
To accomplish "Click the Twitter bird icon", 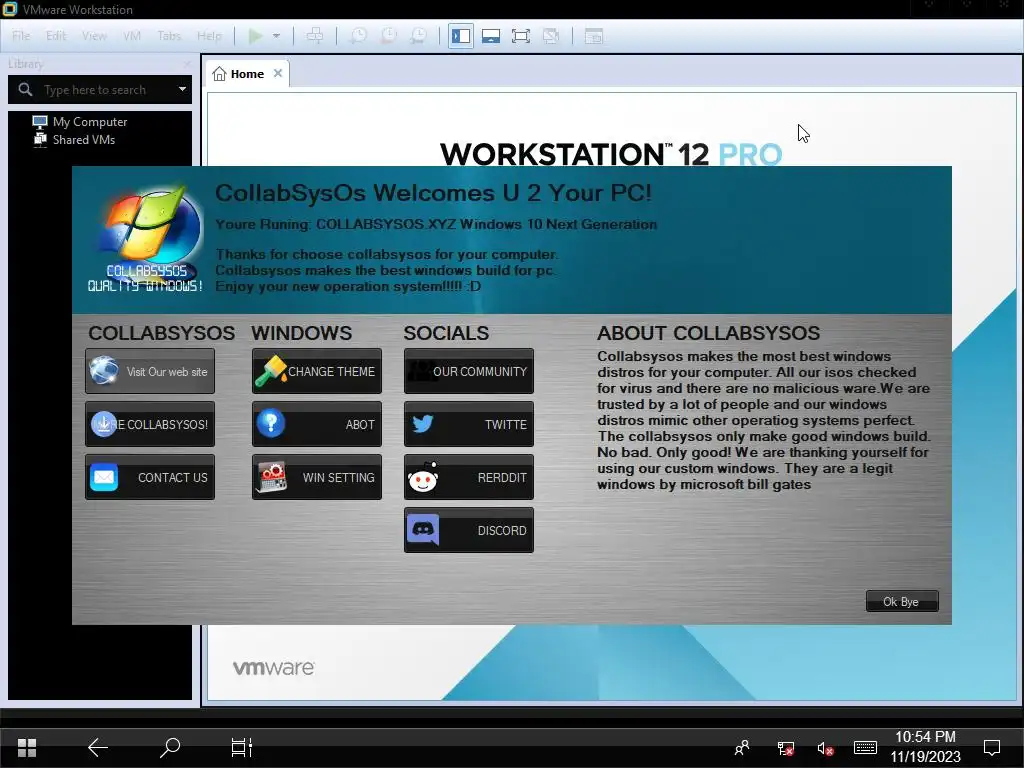I will 423,424.
